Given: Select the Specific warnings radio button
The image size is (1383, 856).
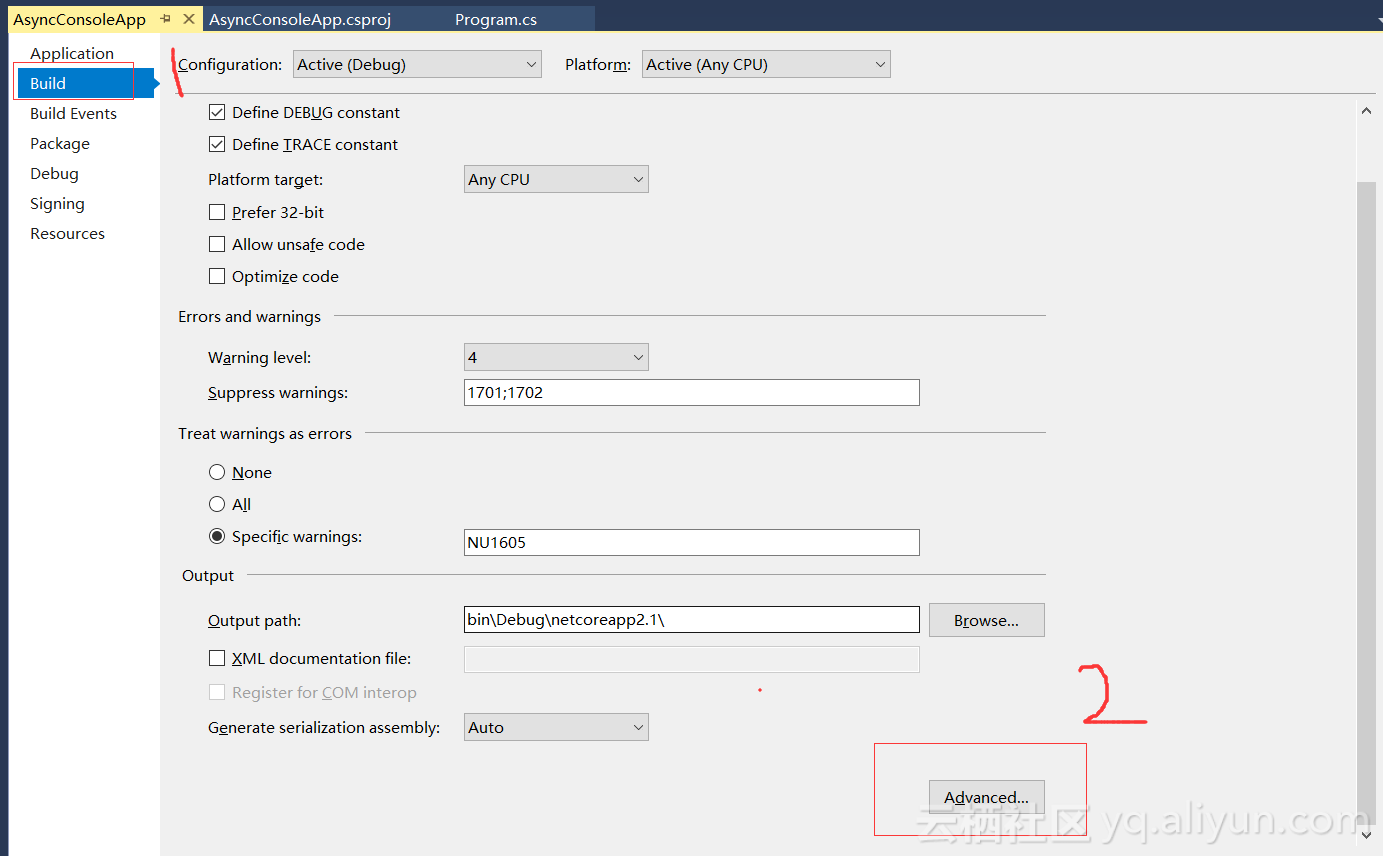Looking at the screenshot, I should [x=217, y=536].
